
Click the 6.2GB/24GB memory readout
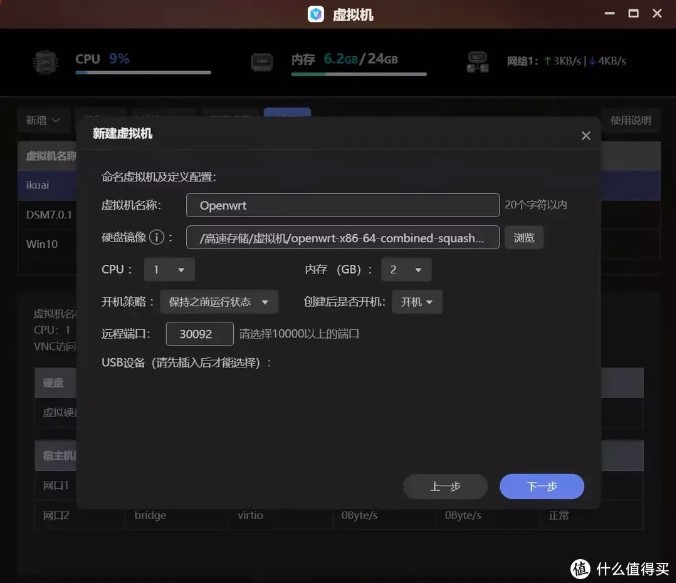[360, 59]
